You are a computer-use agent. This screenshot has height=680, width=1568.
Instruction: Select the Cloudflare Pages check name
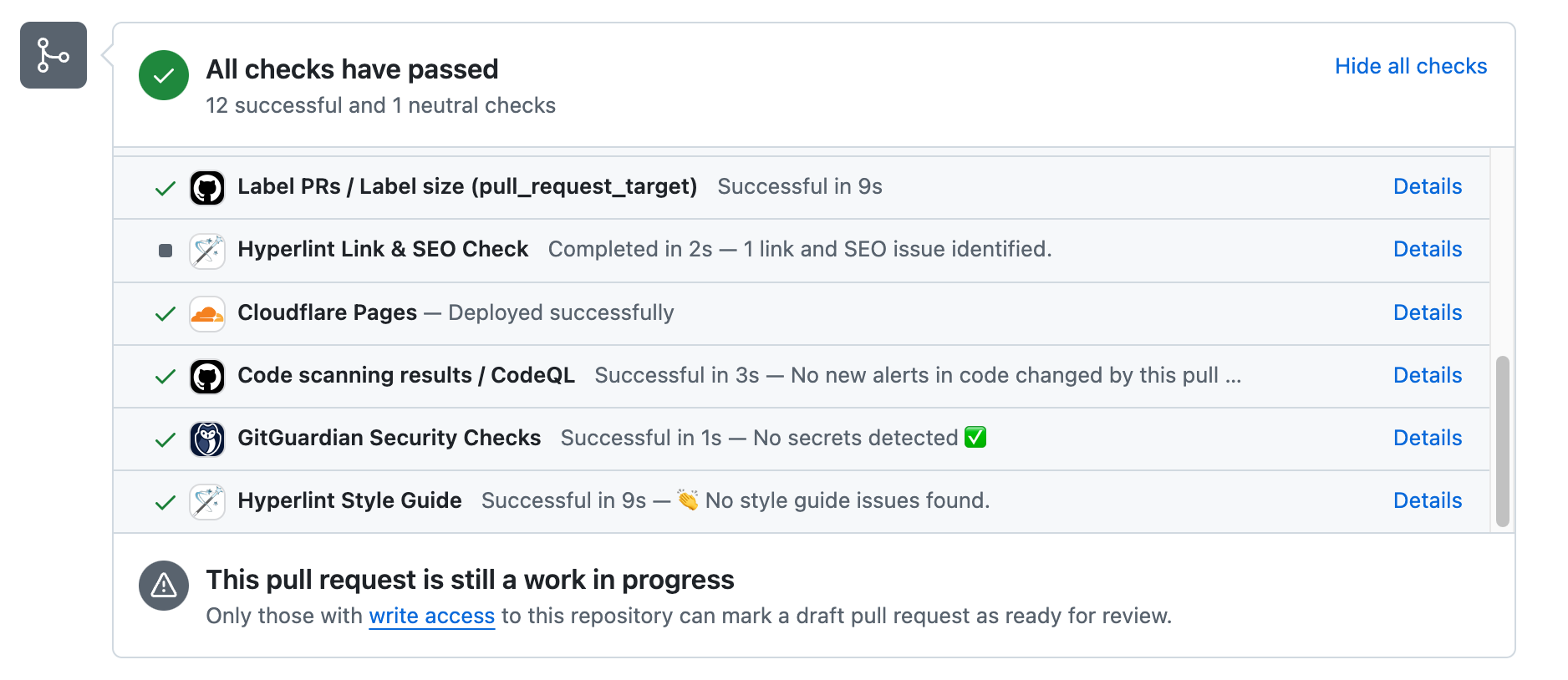[327, 312]
